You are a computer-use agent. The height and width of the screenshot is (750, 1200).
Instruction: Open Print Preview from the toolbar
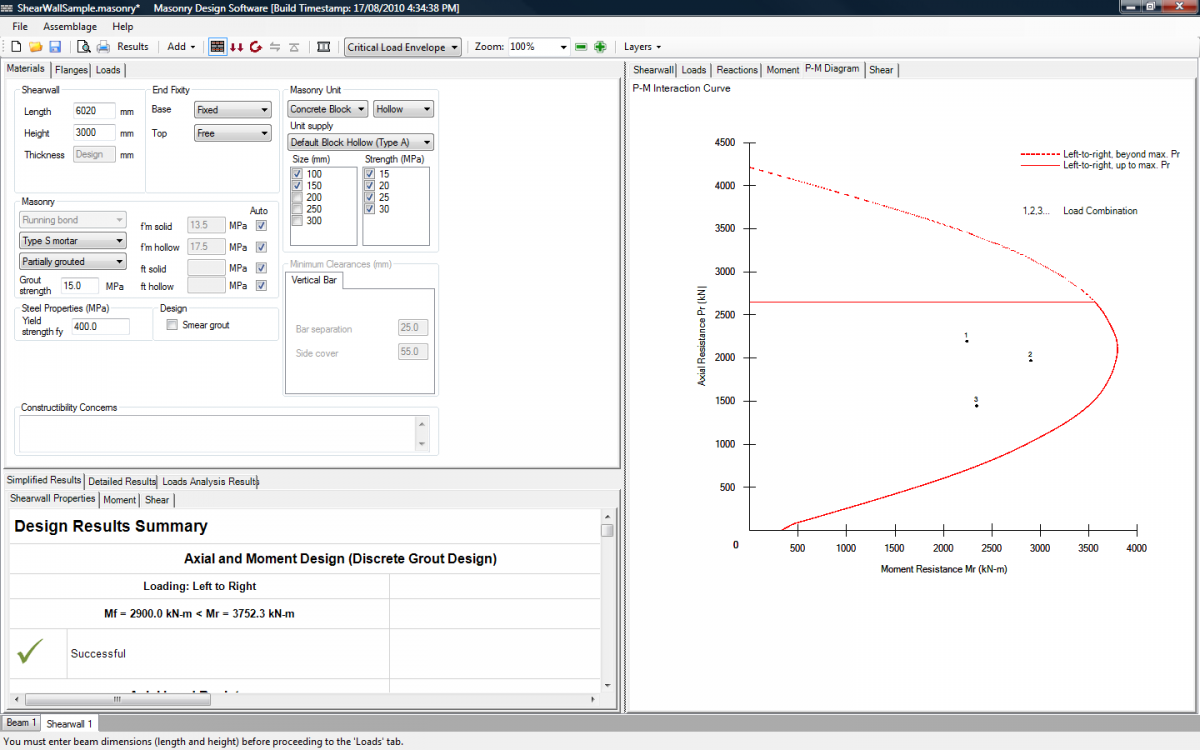tap(85, 47)
